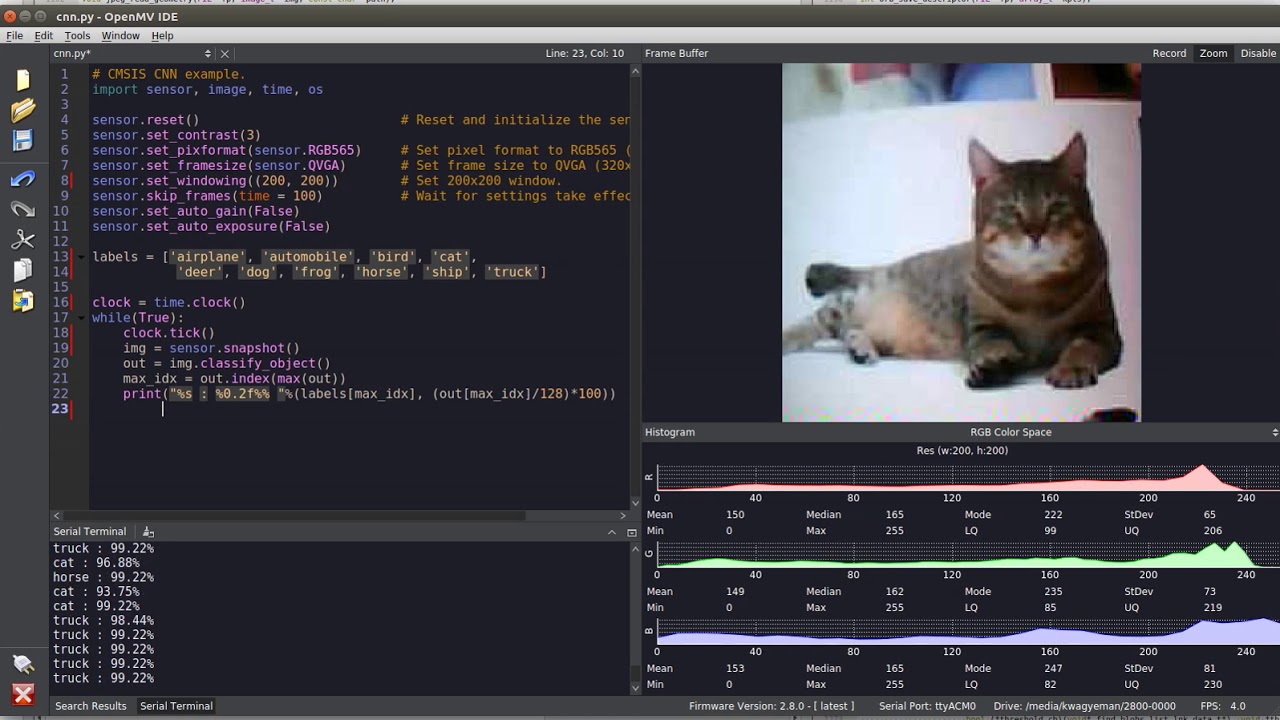Click the Frame Buffer panel title
The height and width of the screenshot is (720, 1280).
point(677,53)
